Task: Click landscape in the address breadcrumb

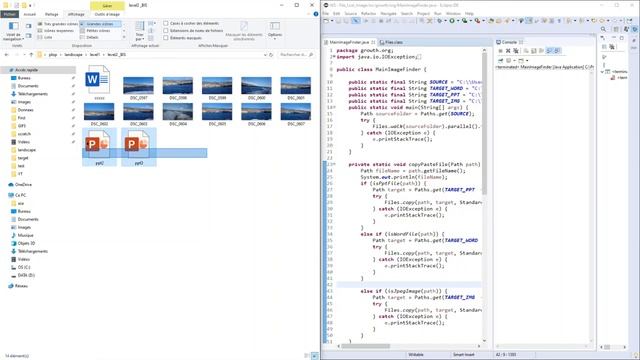Action: pos(73,54)
